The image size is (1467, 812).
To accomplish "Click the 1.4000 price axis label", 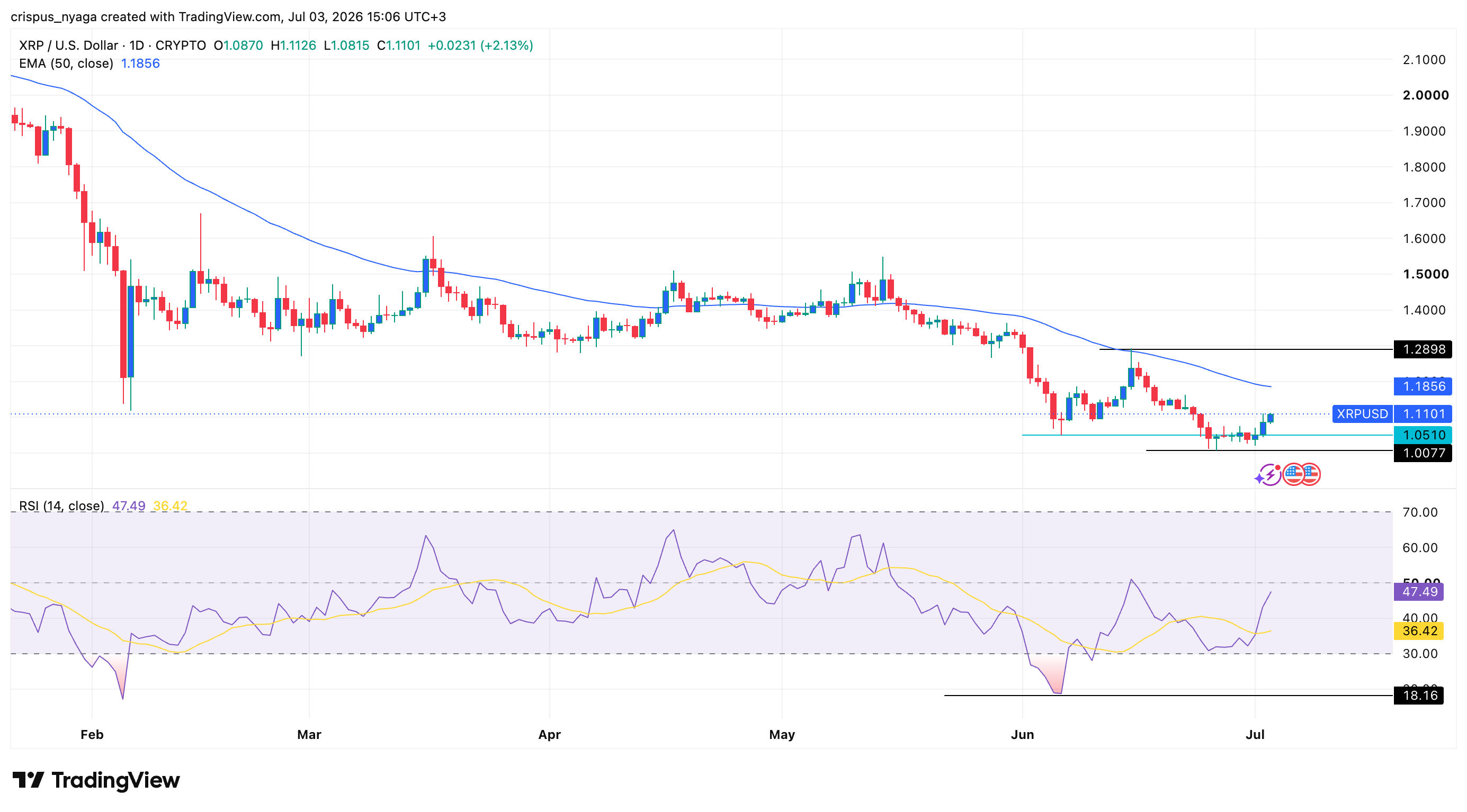I will [1424, 310].
